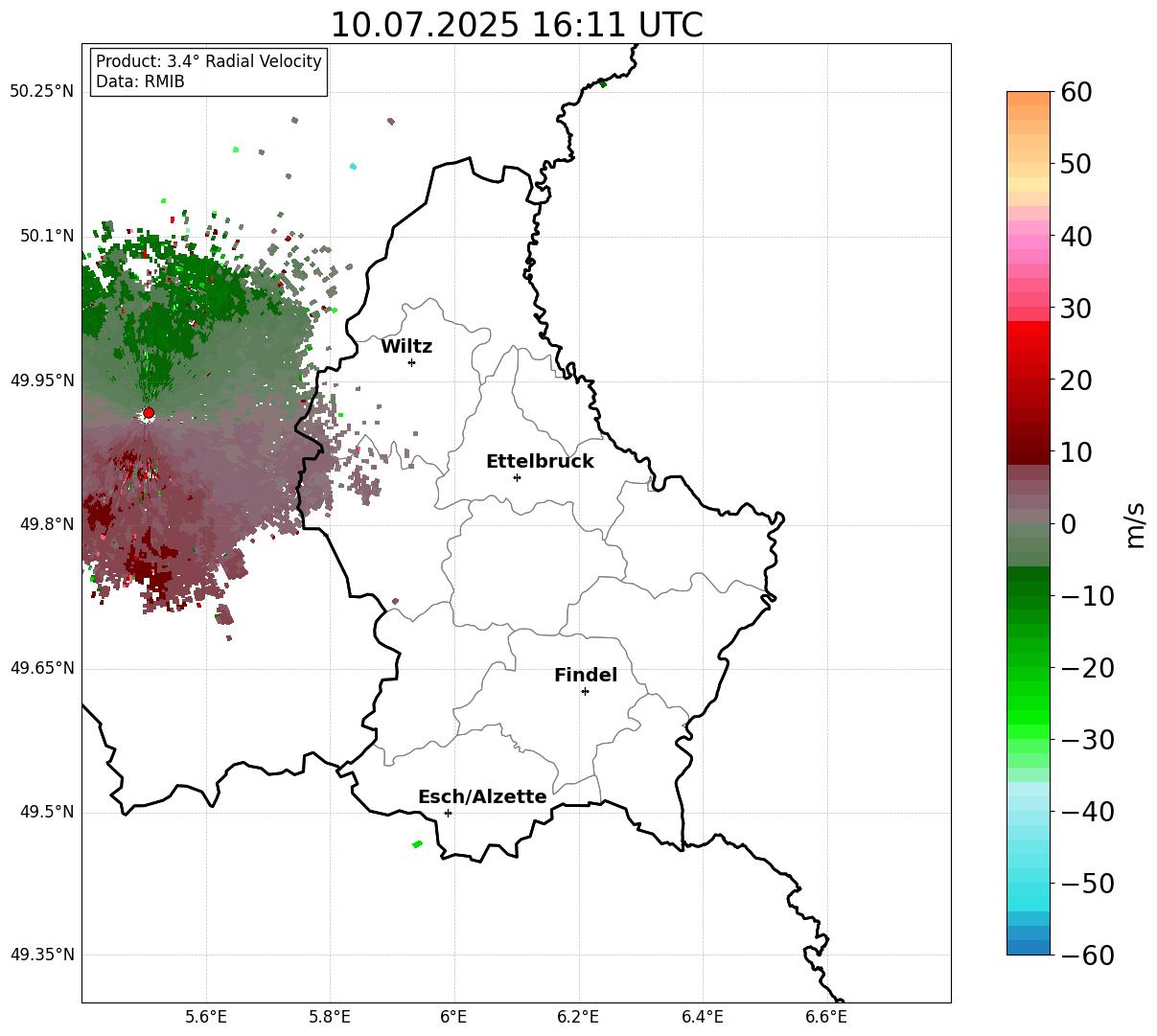Image resolution: width=1157 pixels, height=1036 pixels.
Task: Click the dark red velocity patch southwest of the radar
Action: pyautogui.click(x=99, y=517)
